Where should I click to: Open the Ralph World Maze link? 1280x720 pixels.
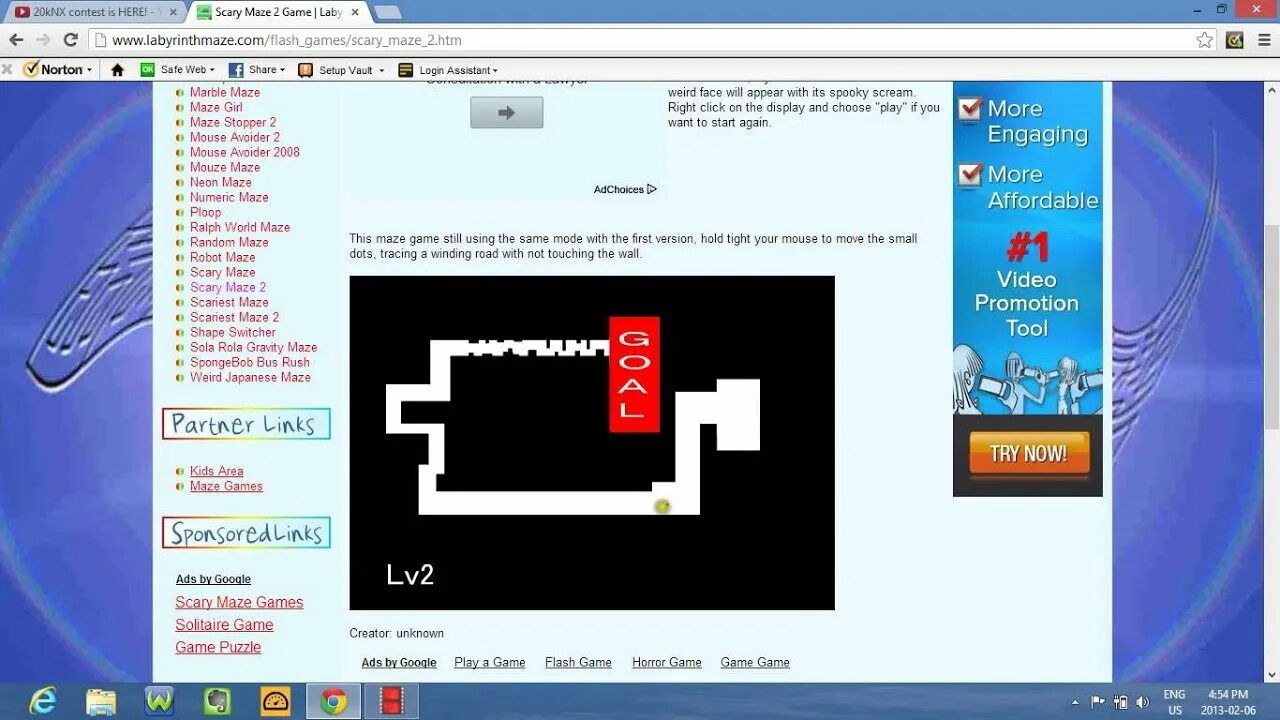pos(240,227)
